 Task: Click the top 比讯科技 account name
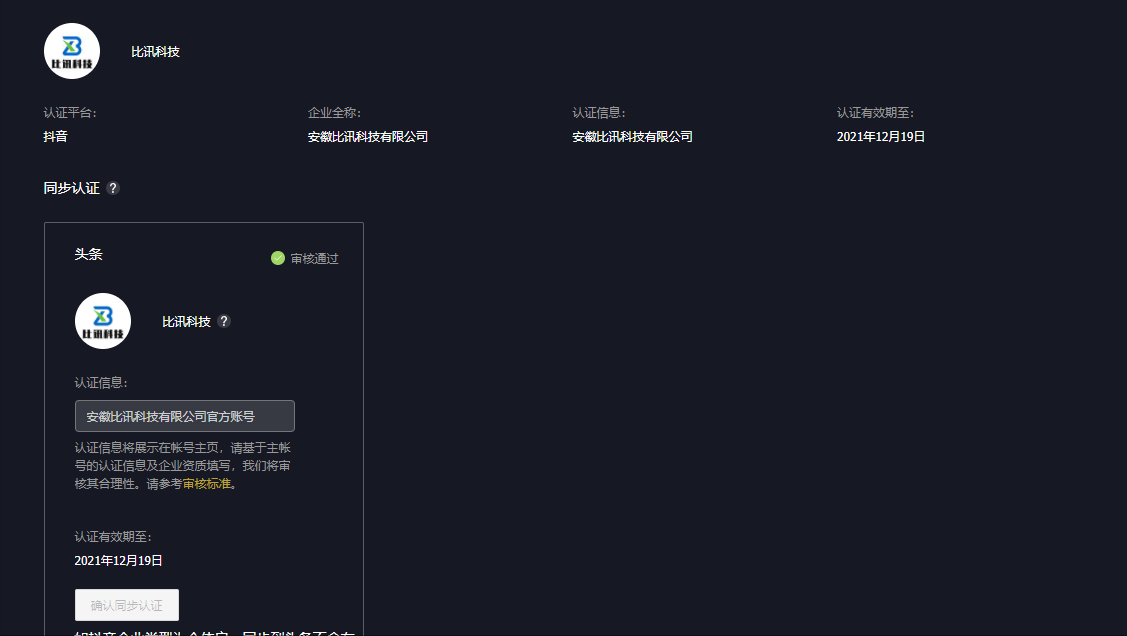point(156,50)
